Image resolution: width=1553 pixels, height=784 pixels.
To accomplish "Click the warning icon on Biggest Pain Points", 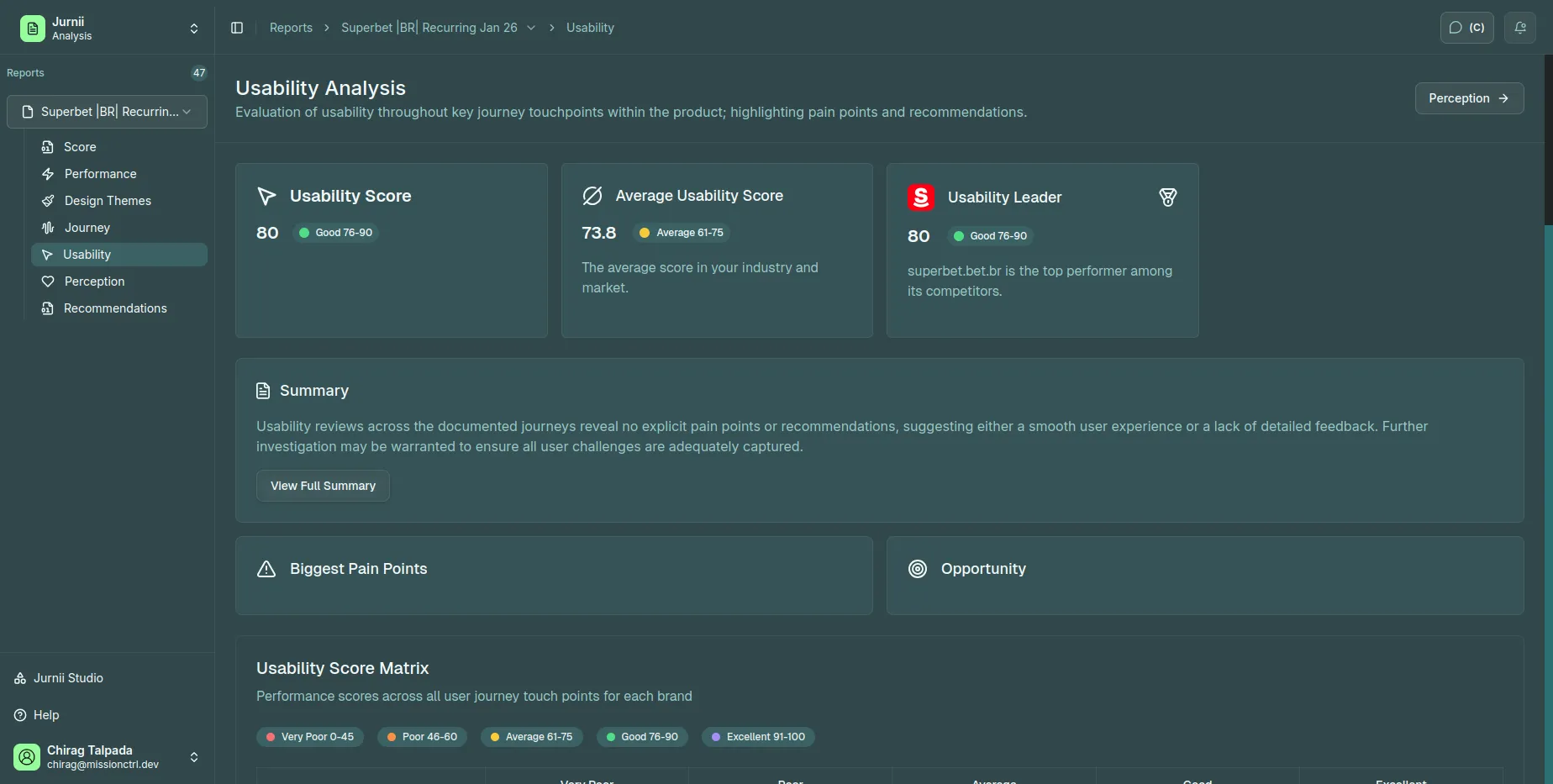I will point(266,569).
